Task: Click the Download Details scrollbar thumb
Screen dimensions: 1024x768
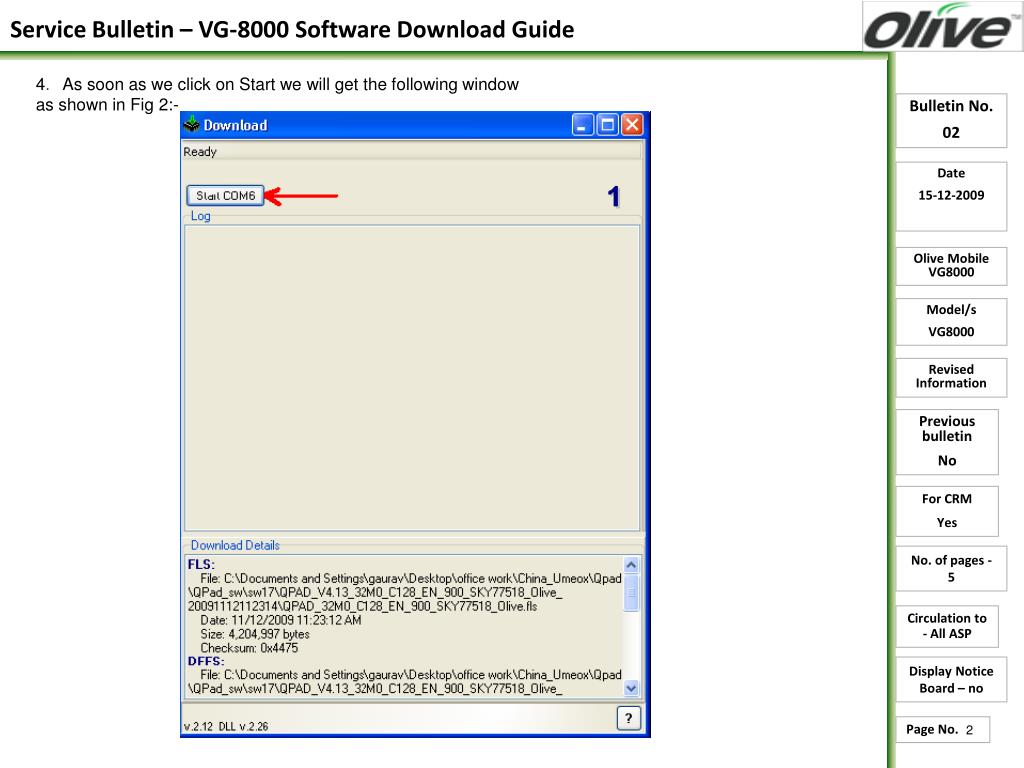Action: [631, 593]
